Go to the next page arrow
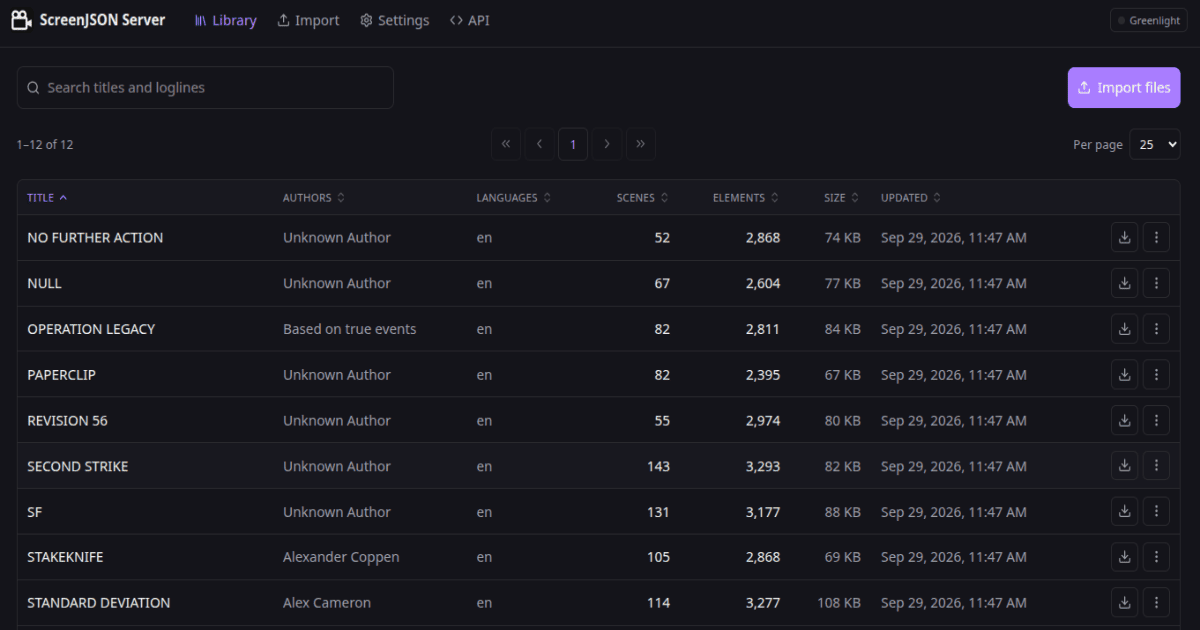 click(606, 144)
